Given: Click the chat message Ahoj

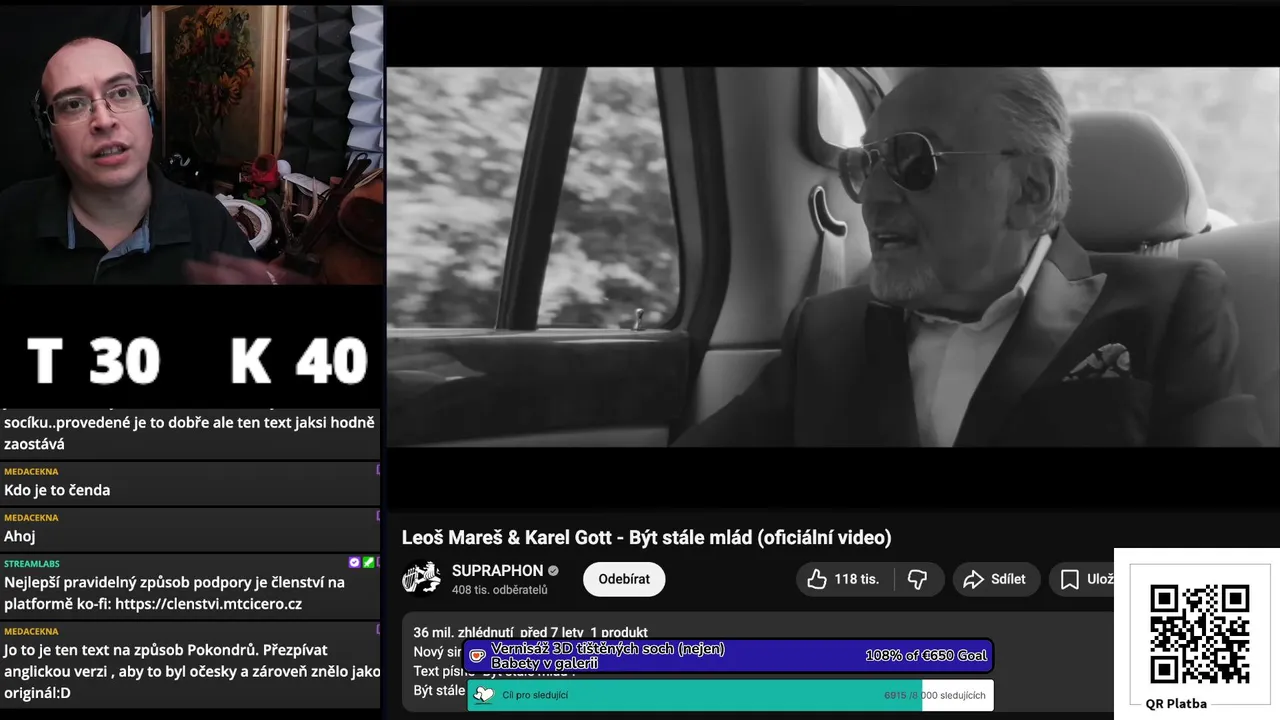Looking at the screenshot, I should coord(20,536).
